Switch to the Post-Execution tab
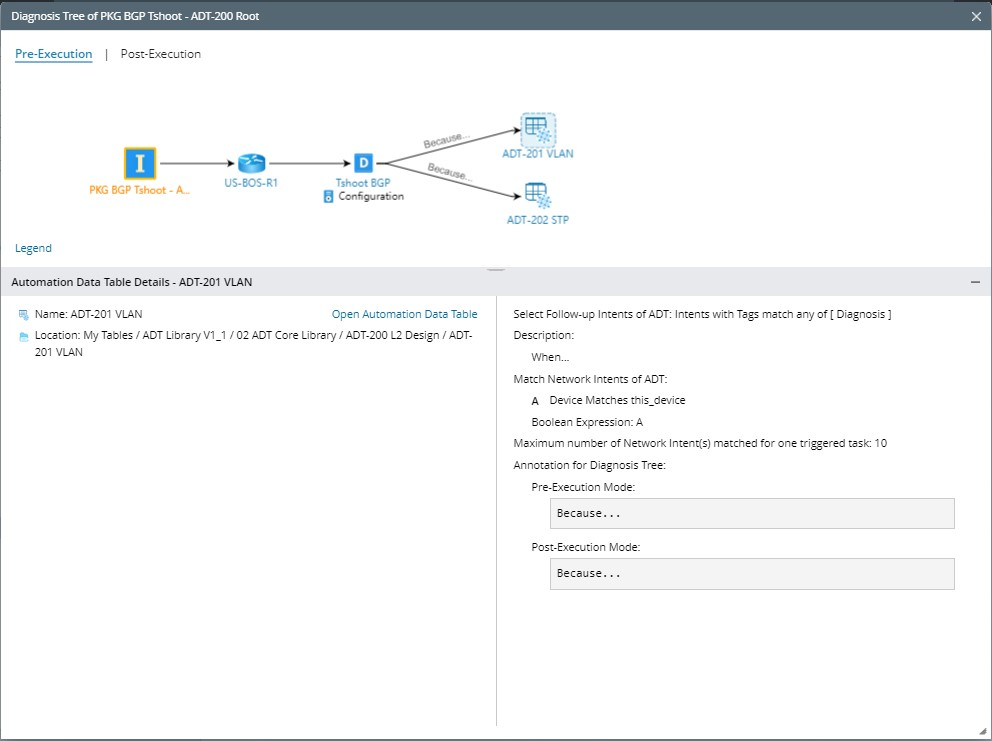 [160, 54]
